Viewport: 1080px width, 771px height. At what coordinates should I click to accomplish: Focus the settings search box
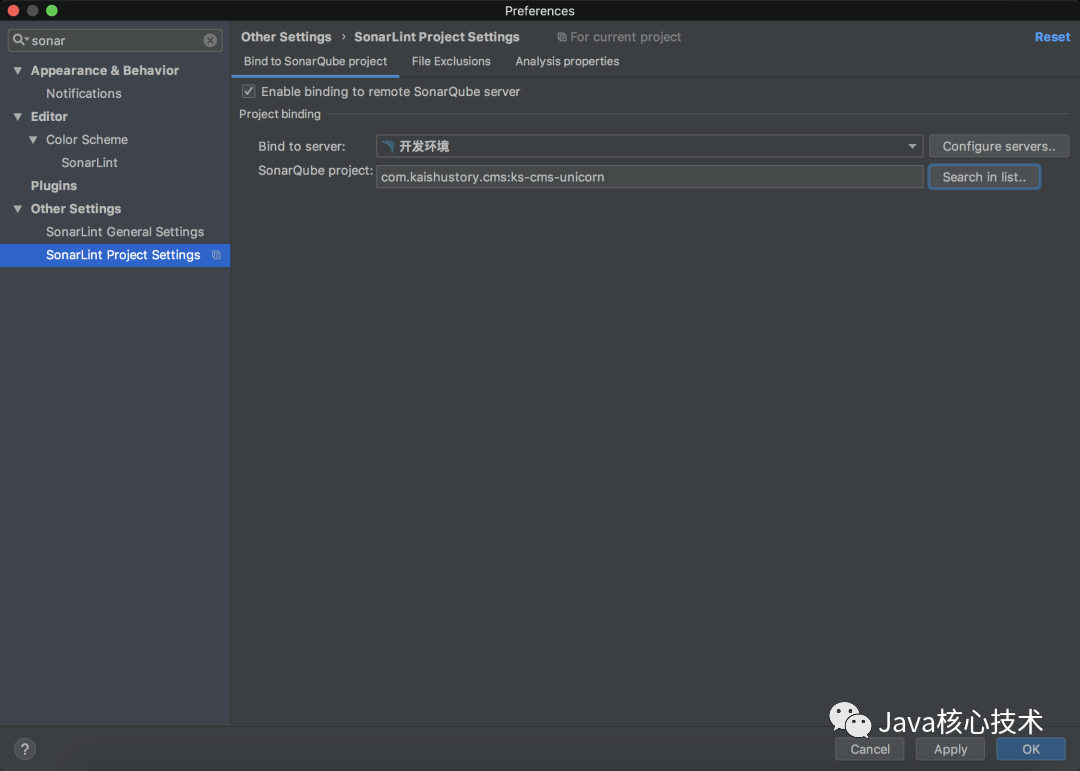click(115, 41)
